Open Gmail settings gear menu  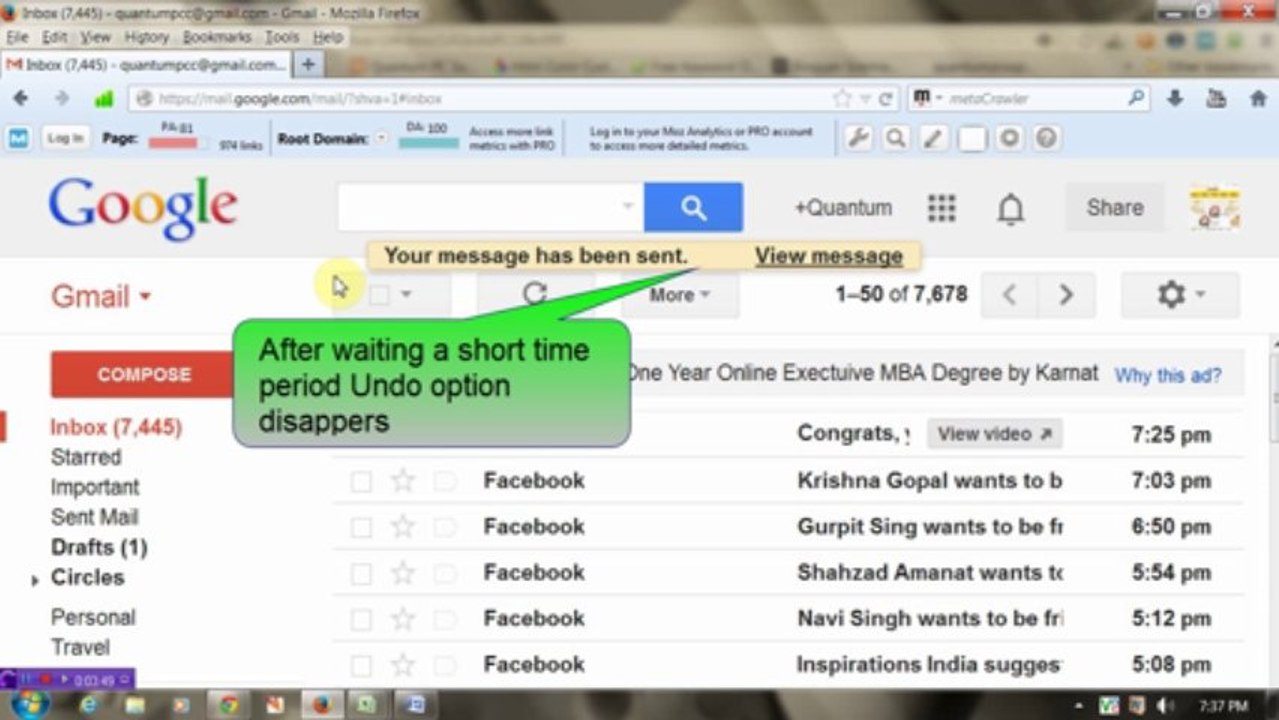pyautogui.click(x=1180, y=295)
